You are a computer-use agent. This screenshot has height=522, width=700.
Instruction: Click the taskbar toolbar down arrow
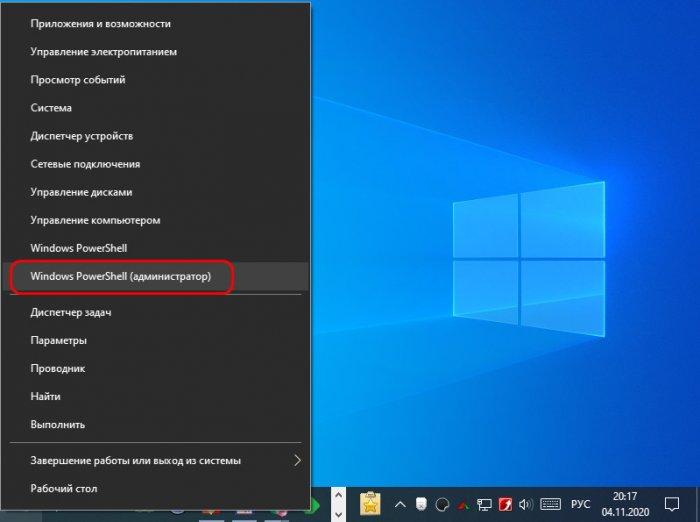point(338,515)
